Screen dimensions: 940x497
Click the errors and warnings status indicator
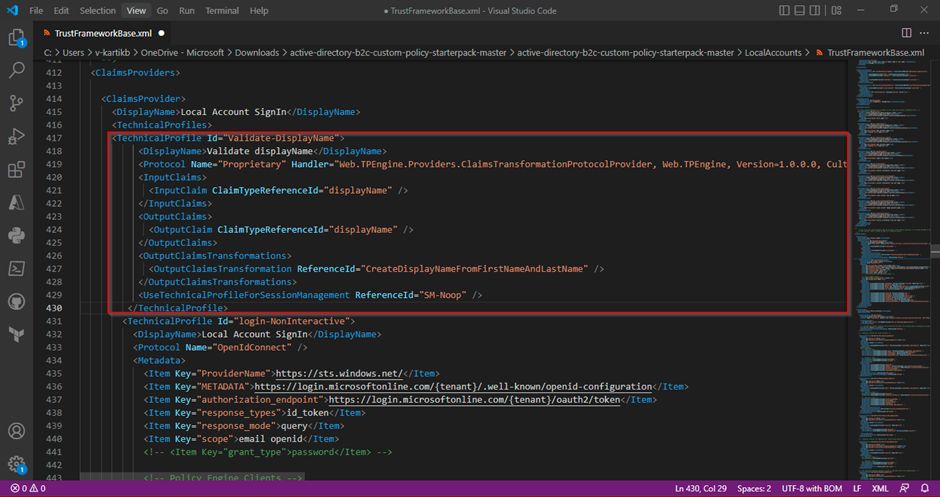(x=28, y=489)
